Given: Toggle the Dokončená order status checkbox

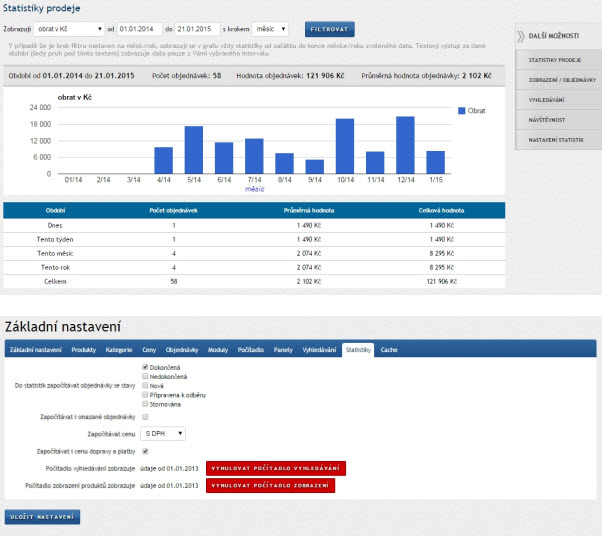Looking at the screenshot, I should [146, 367].
